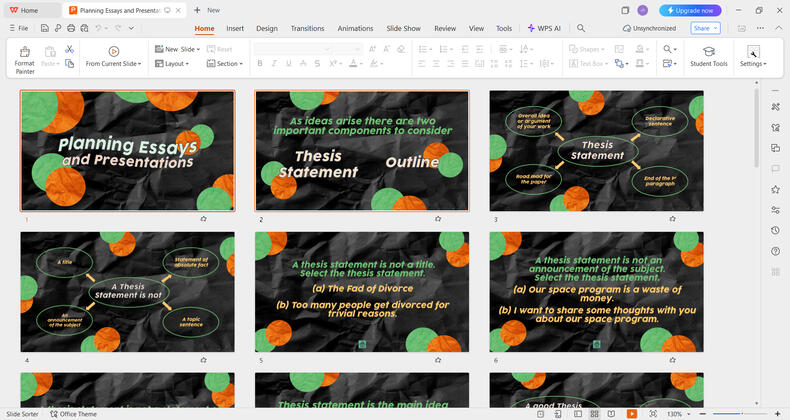Switch to the Tools tab
This screenshot has height=420, width=790.
pos(504,28)
